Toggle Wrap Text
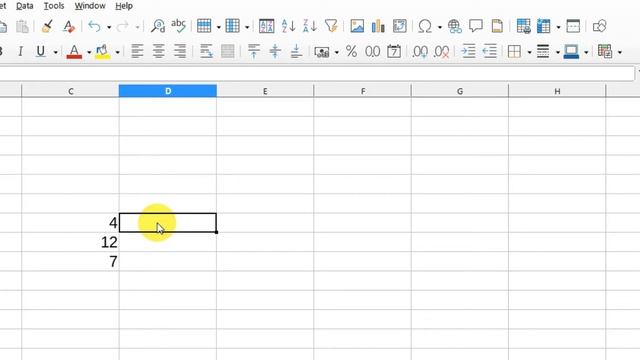640x360 pixels. click(x=206, y=51)
